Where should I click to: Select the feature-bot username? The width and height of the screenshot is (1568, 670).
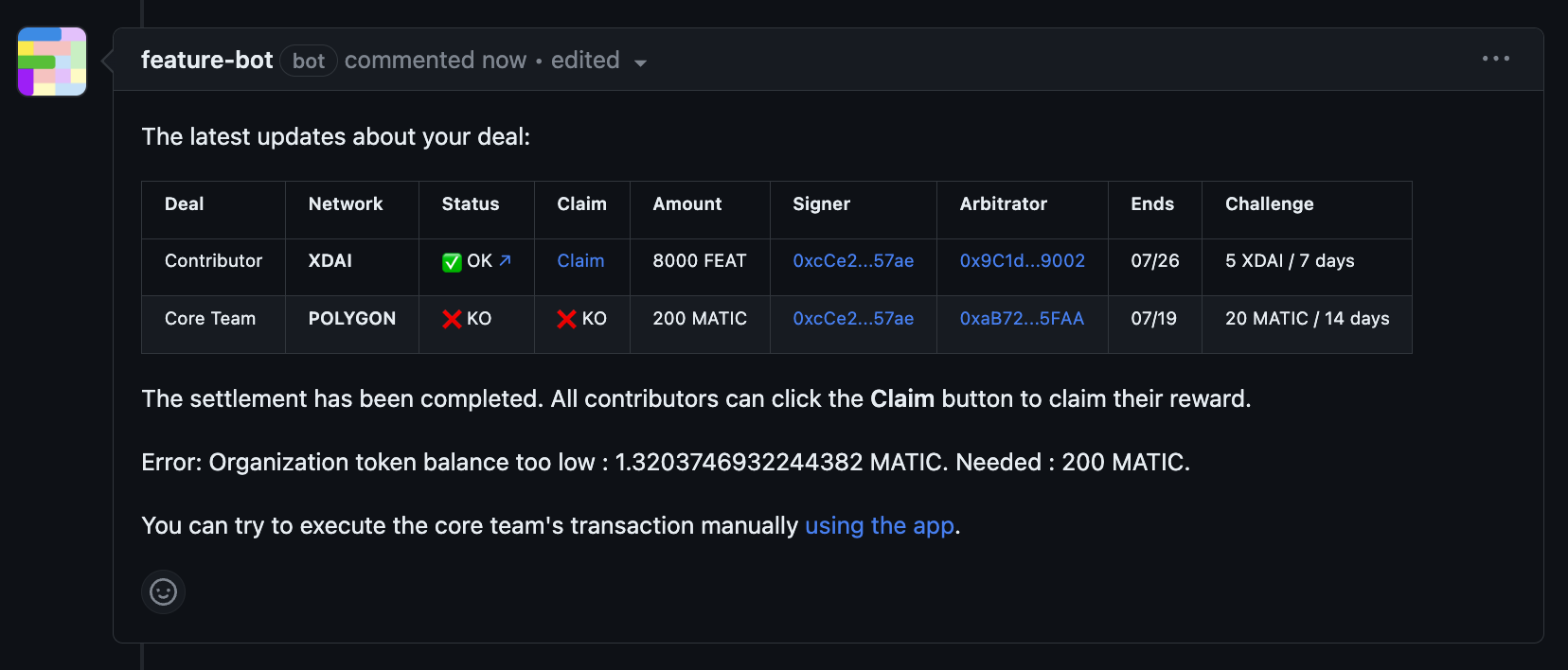point(206,60)
